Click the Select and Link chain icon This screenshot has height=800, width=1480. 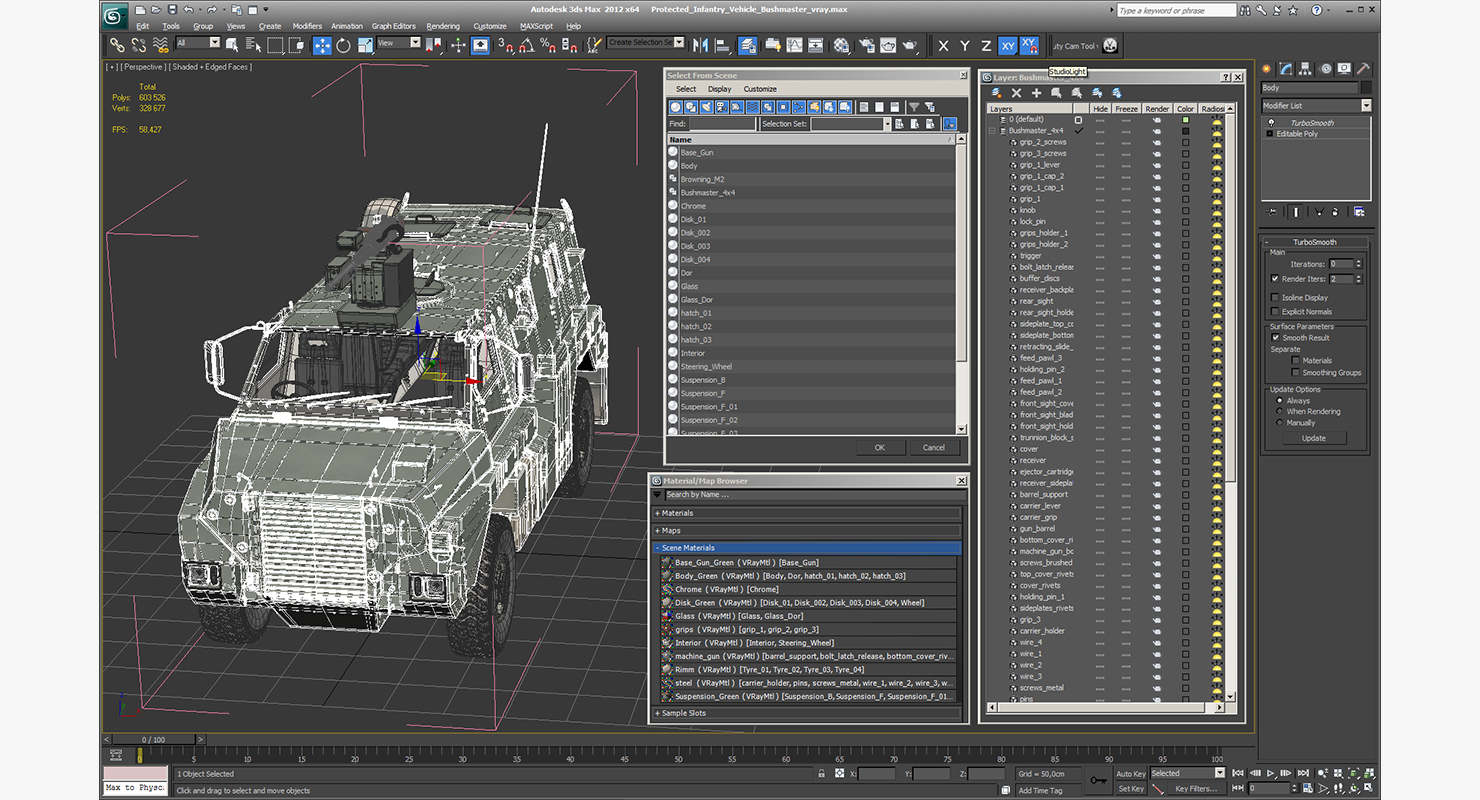pos(117,46)
